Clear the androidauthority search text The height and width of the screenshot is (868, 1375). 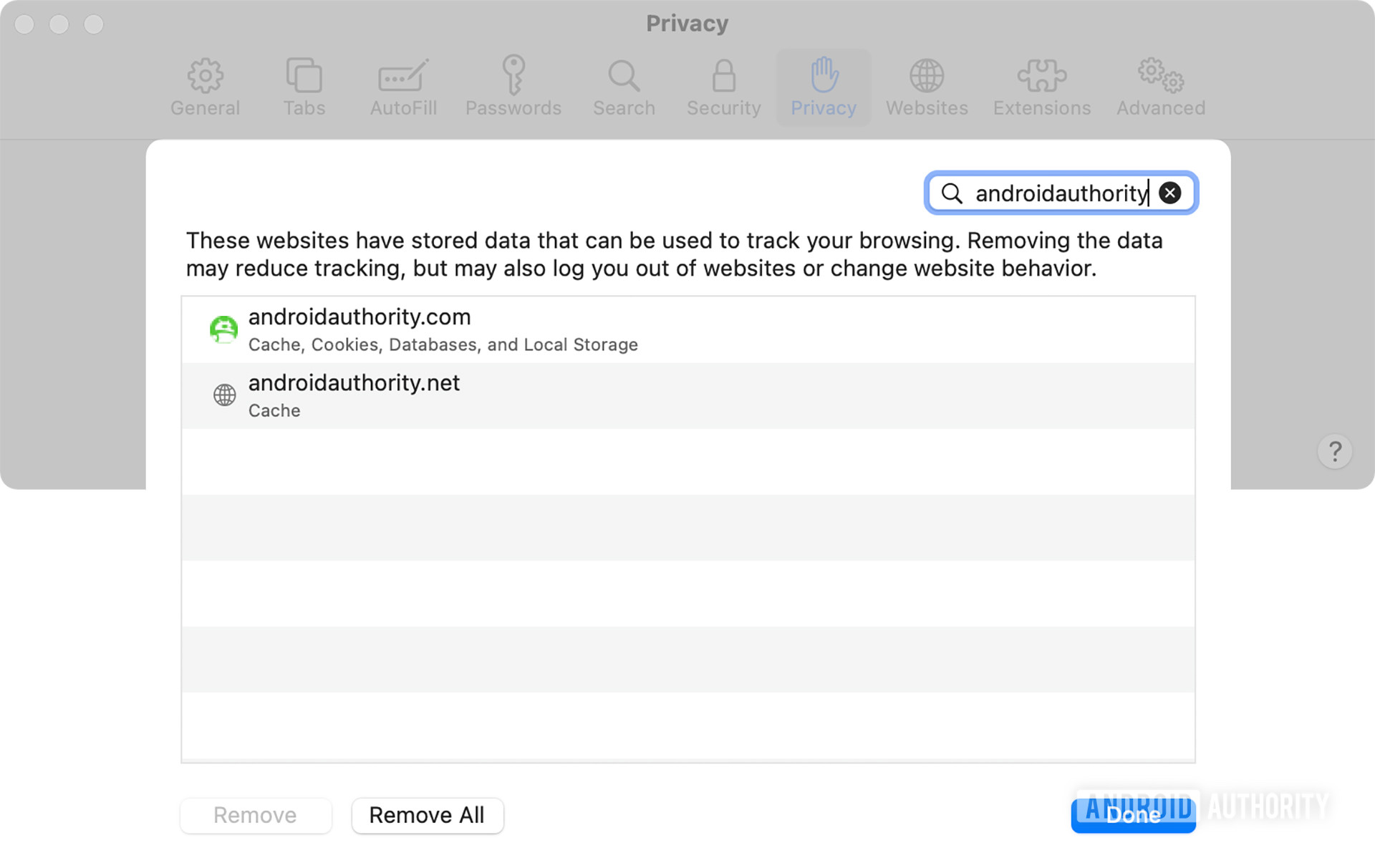1170,193
